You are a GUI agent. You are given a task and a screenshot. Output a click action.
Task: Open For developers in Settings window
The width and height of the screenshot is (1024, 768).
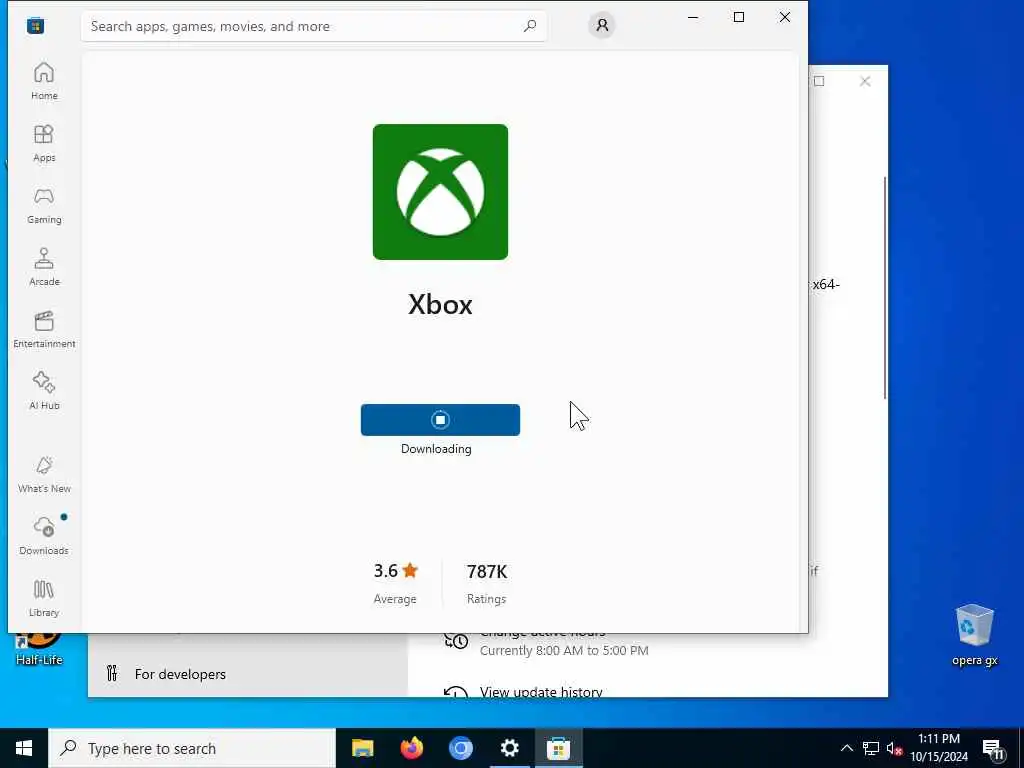(180, 674)
